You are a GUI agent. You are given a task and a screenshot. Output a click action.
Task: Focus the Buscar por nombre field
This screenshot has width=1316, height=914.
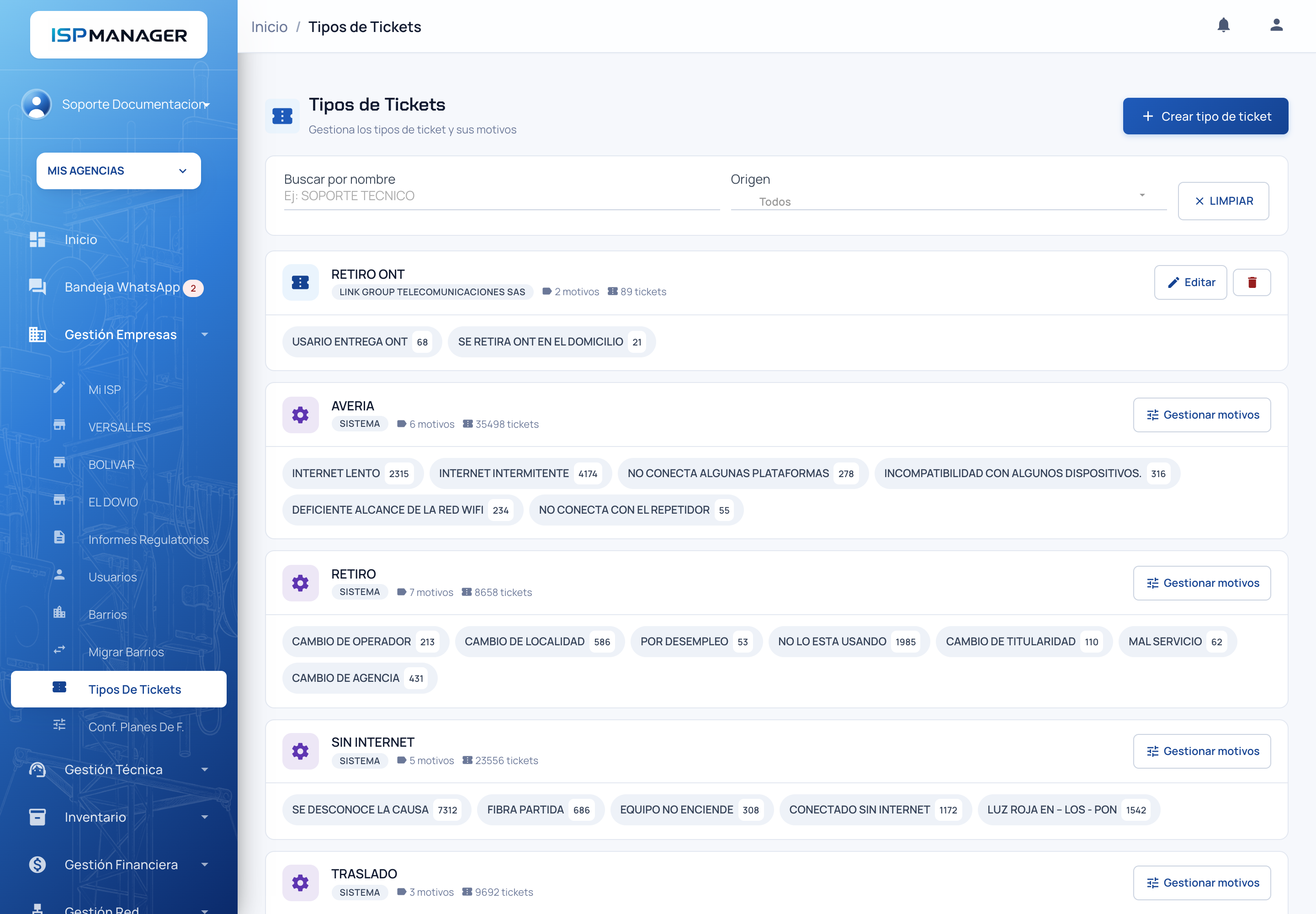[502, 196]
